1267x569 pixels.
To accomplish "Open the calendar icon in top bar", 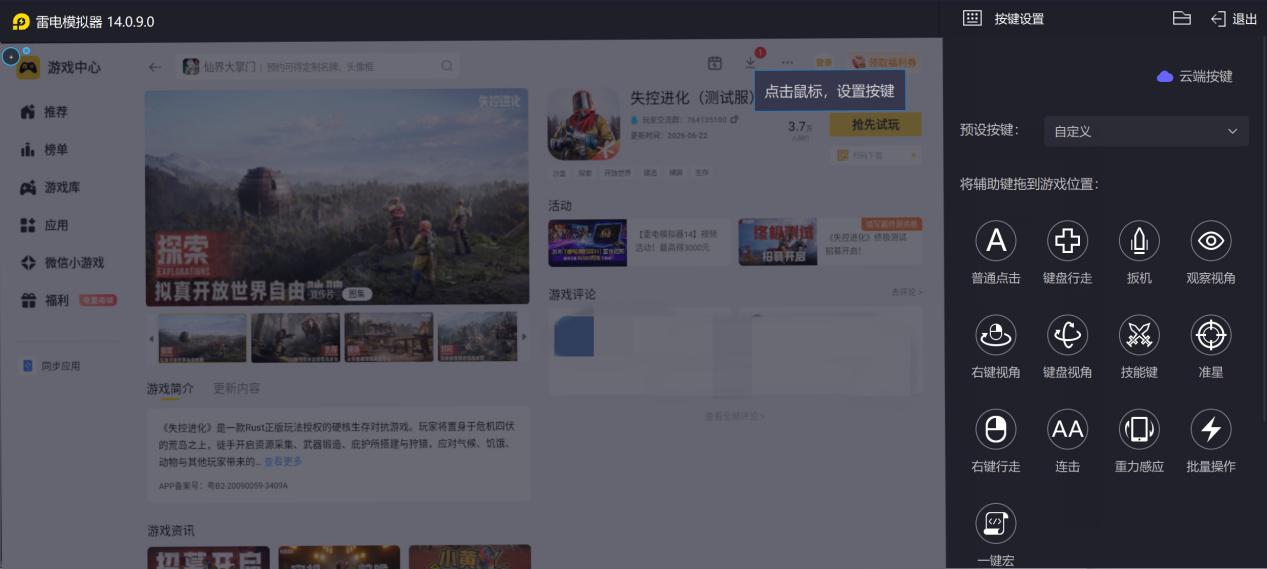I will coord(715,63).
